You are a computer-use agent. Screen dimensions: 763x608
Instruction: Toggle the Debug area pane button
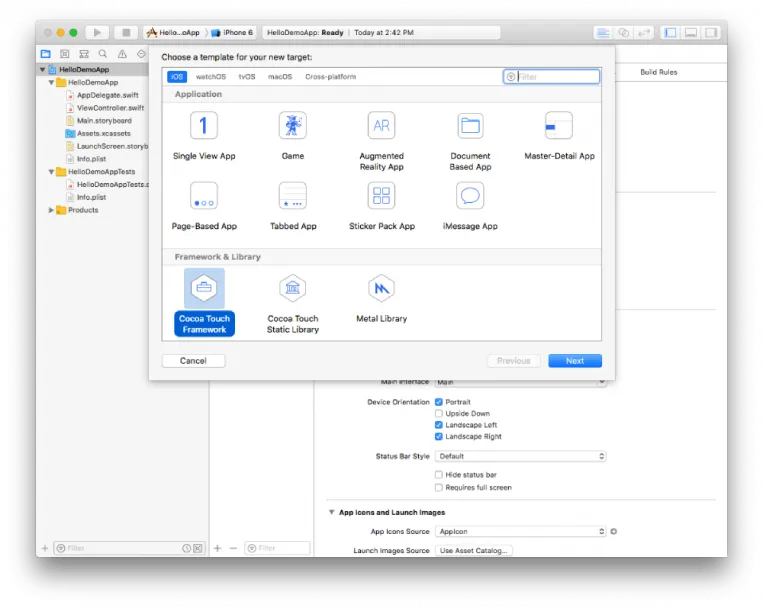[691, 33]
